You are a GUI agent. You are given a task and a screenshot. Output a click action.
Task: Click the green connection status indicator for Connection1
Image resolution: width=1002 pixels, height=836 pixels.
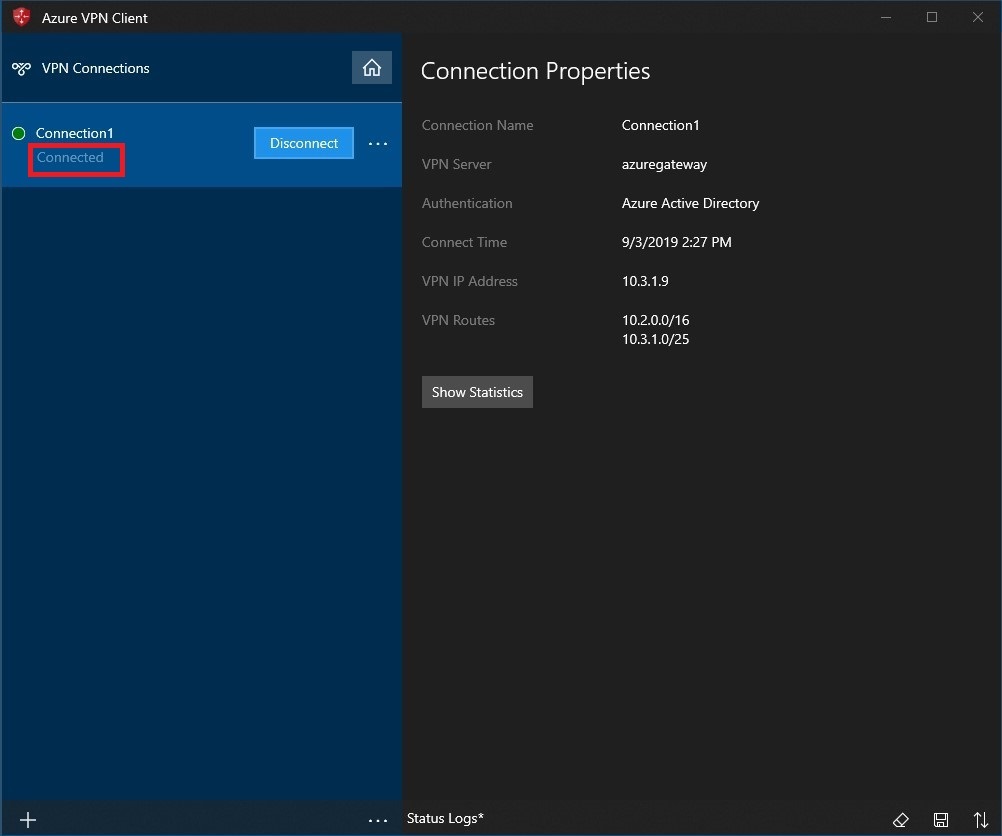(18, 132)
